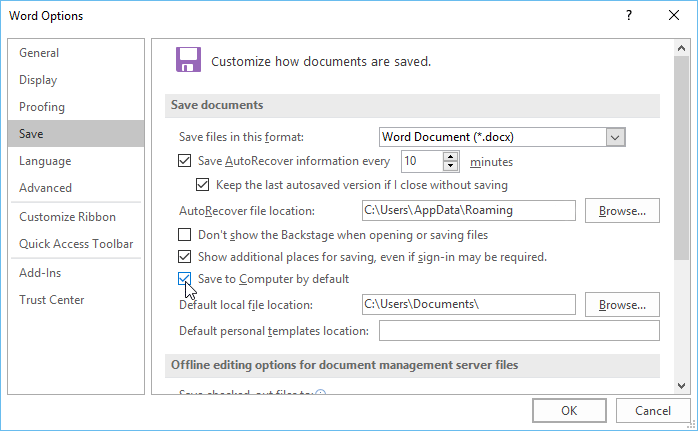This screenshot has width=698, height=431.
Task: Browse for default local file location
Action: tap(622, 305)
